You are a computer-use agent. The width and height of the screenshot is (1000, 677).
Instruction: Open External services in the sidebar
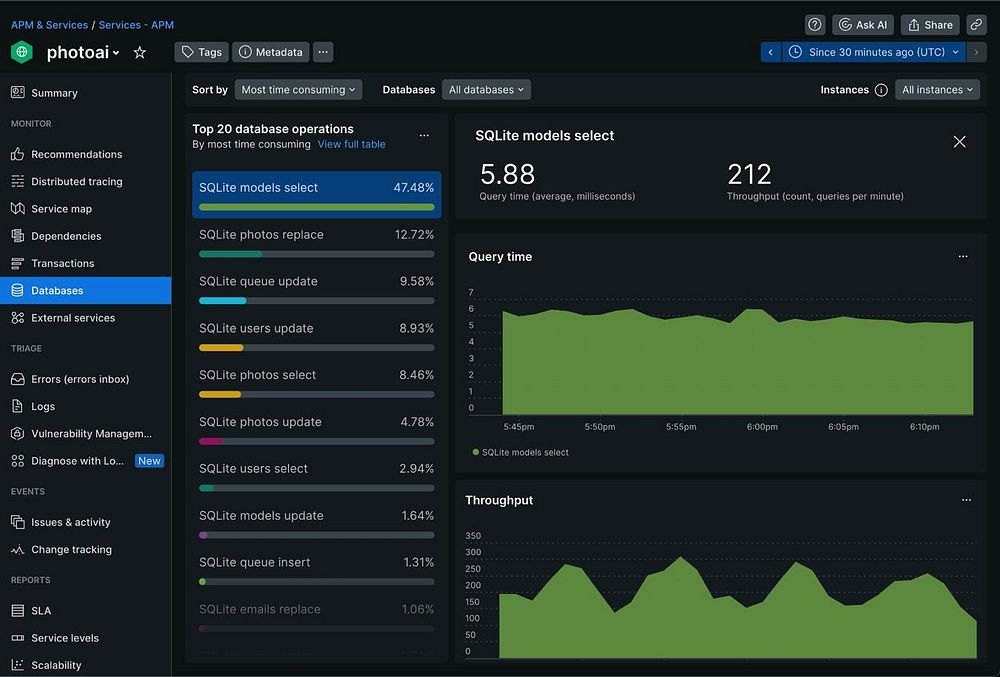(x=73, y=318)
